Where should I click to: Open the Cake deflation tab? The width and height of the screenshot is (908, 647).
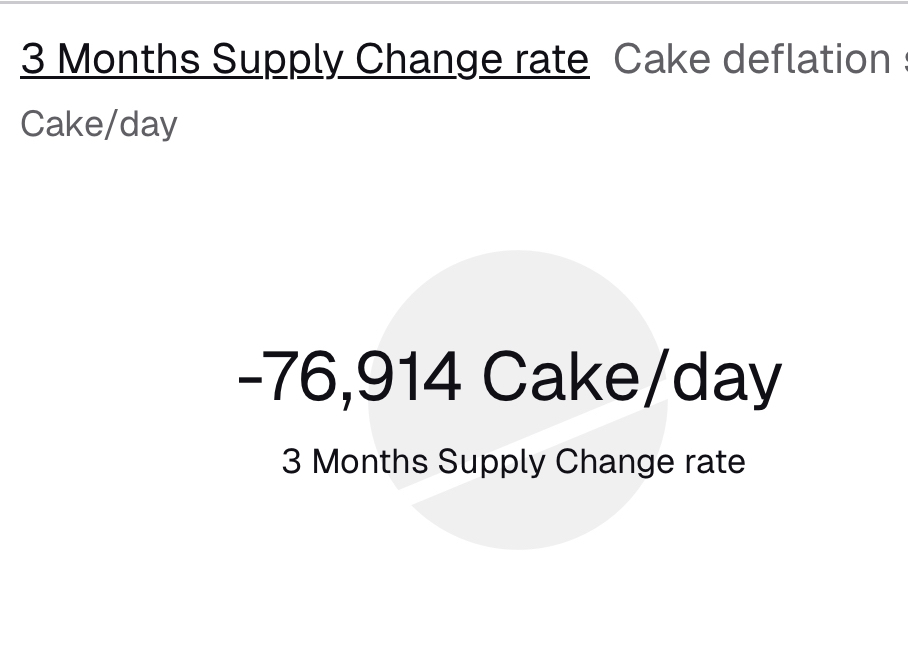pos(752,60)
